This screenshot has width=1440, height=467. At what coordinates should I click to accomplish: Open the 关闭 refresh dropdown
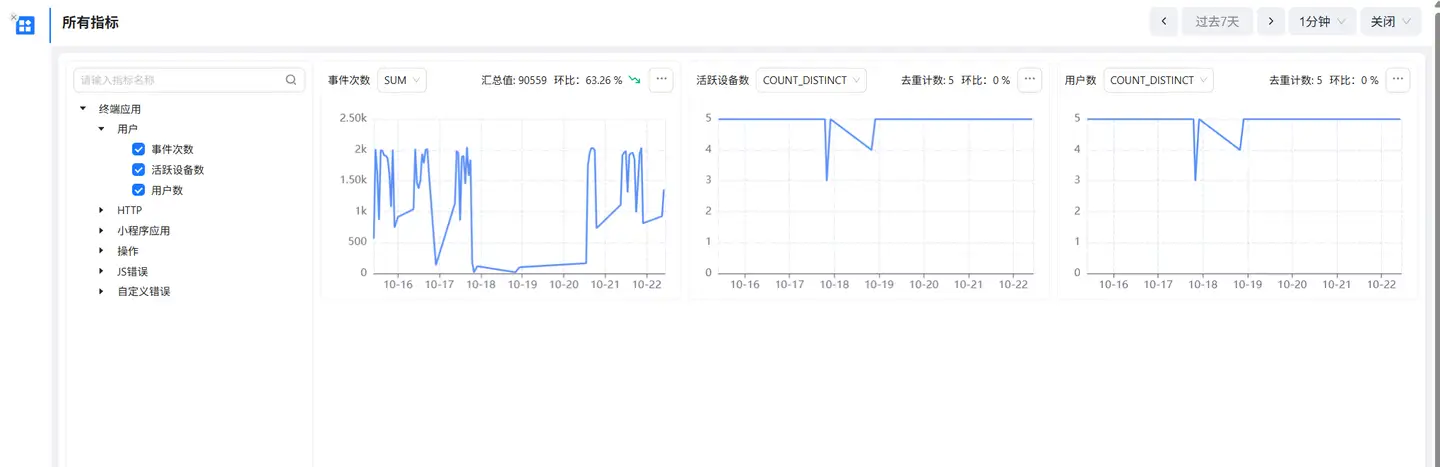tap(1390, 21)
